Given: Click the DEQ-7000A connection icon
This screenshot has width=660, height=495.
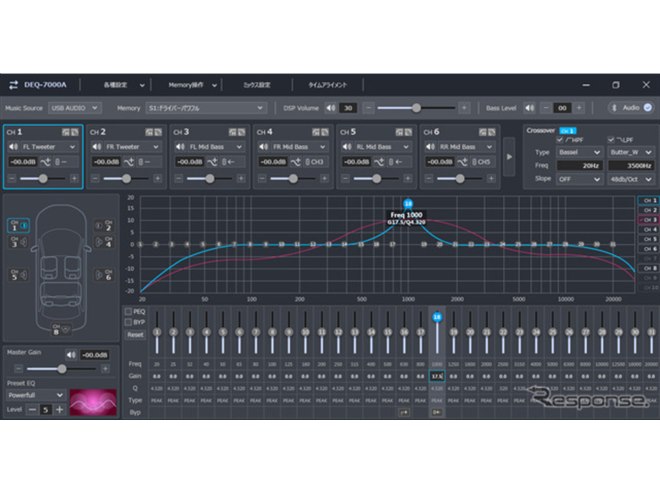Looking at the screenshot, I should pos(13,85).
